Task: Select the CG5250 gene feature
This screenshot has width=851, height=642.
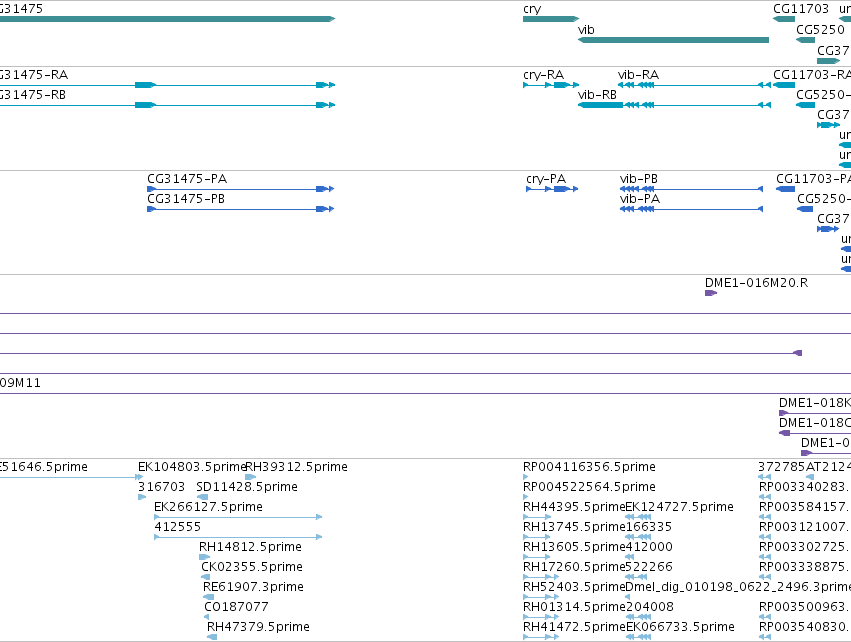Action: (x=805, y=40)
